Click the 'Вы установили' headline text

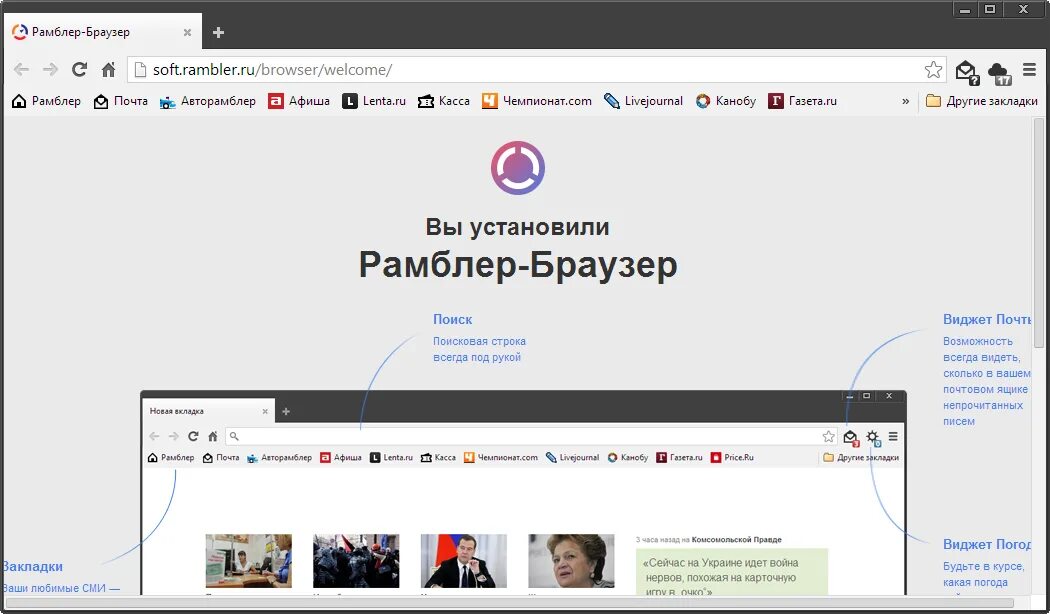(518, 227)
